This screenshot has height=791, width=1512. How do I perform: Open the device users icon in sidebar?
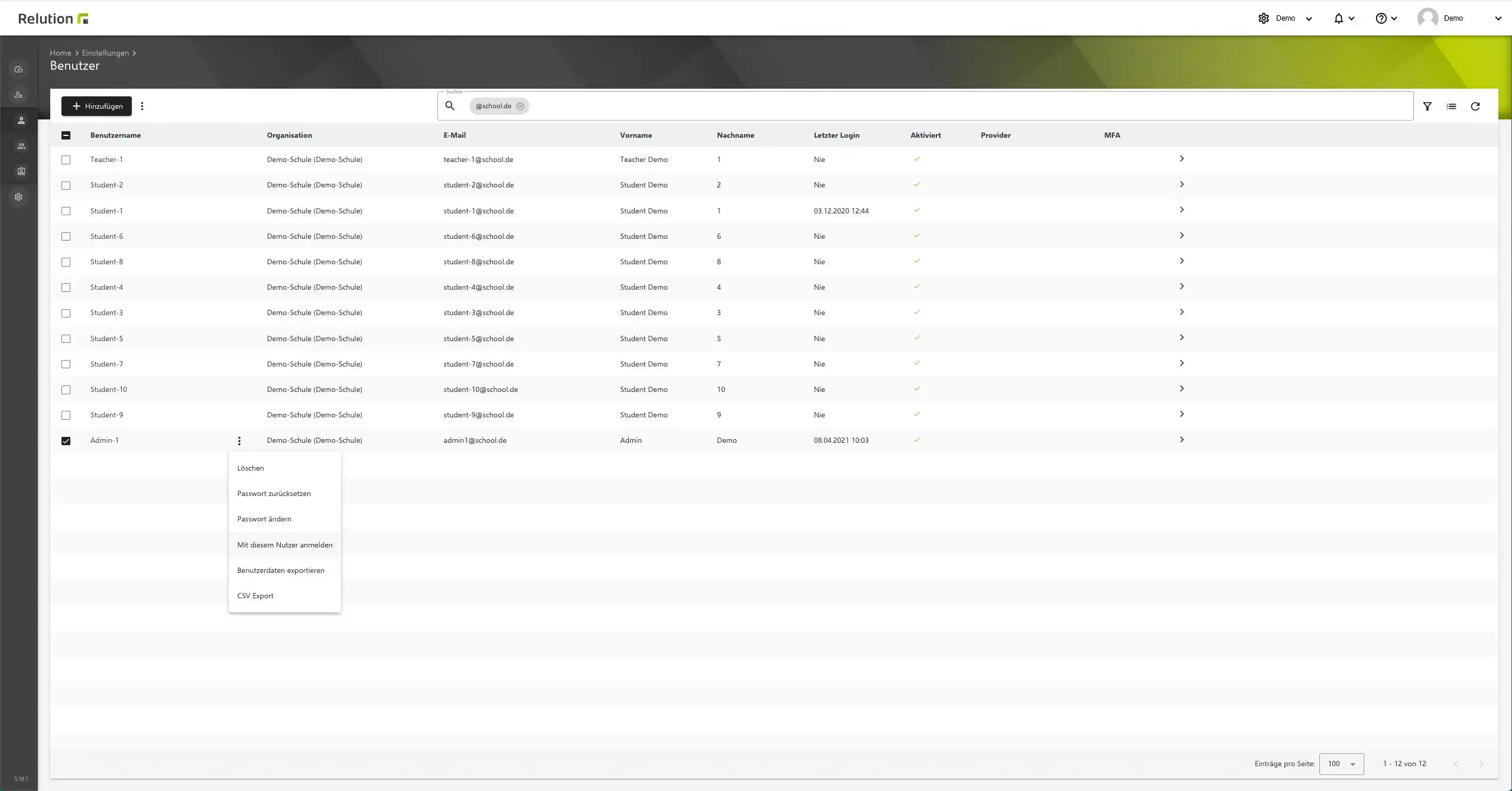click(x=18, y=95)
